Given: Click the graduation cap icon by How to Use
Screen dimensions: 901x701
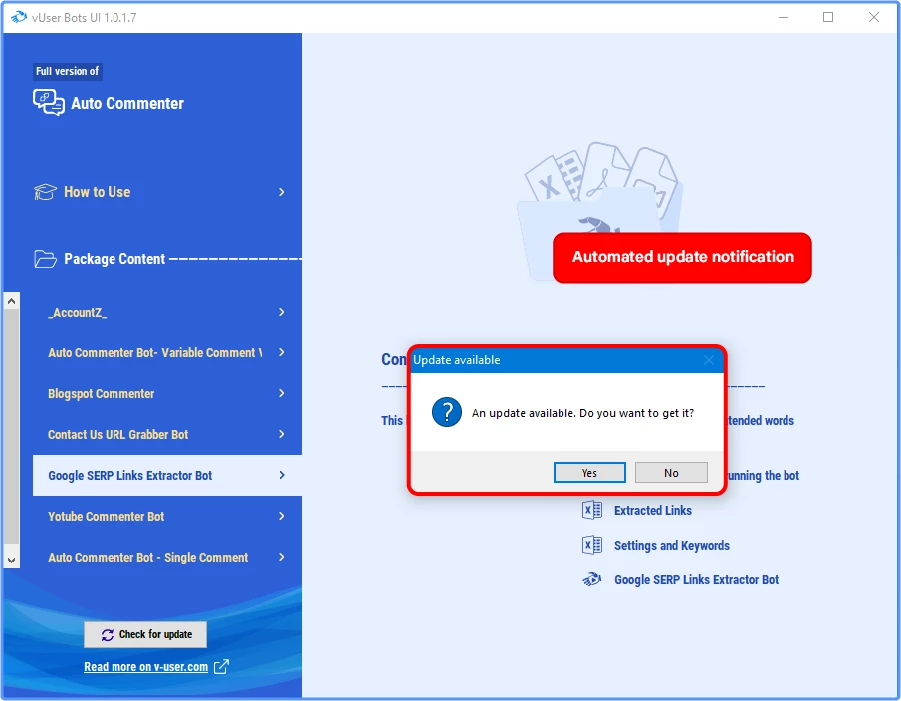Looking at the screenshot, I should (x=45, y=192).
